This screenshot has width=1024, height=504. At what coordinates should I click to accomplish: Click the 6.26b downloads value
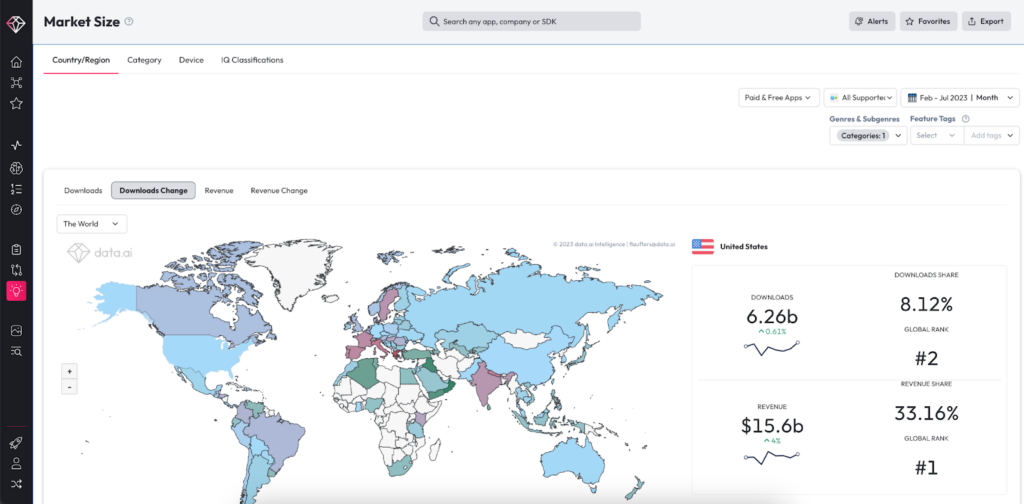click(771, 317)
